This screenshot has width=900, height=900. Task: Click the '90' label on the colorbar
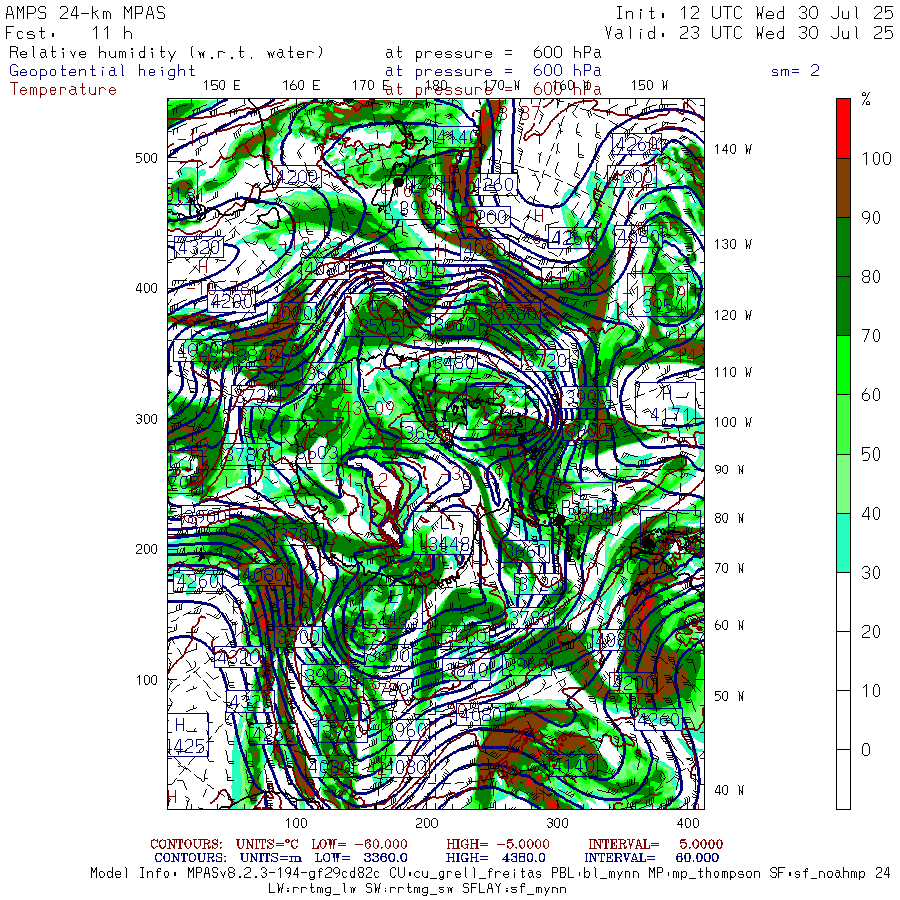pos(871,218)
